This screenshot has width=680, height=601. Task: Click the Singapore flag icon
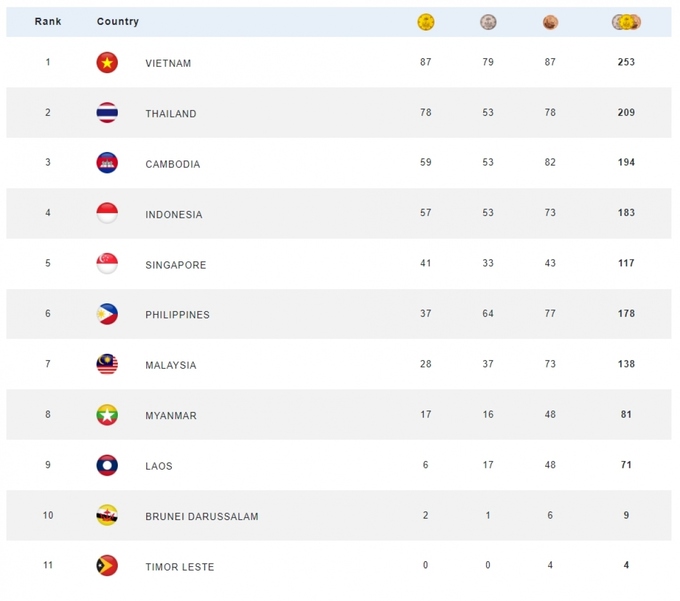107,264
